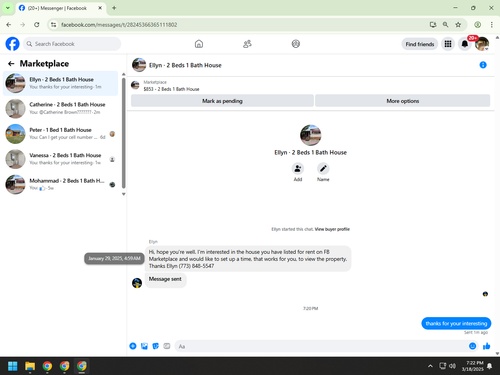Open the notifications bell icon

click(x=465, y=44)
